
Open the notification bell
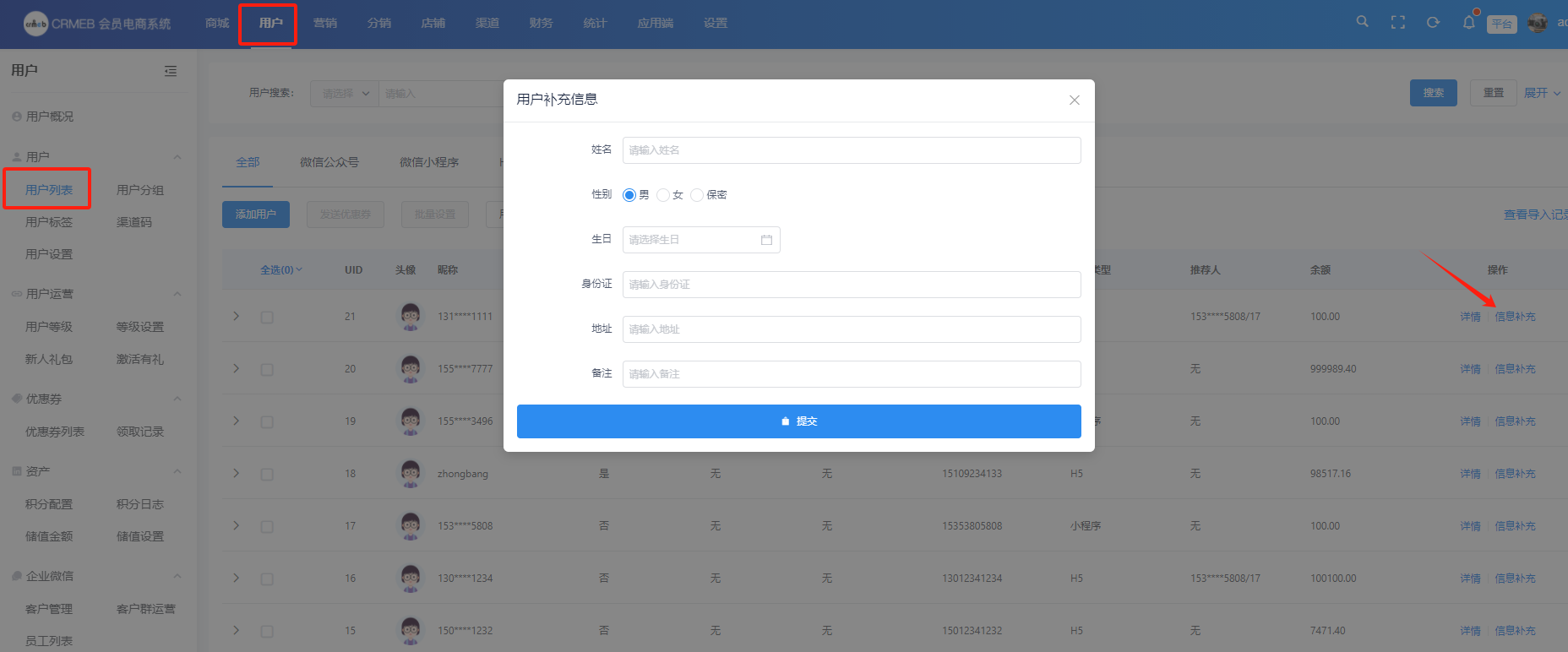pyautogui.click(x=1469, y=23)
